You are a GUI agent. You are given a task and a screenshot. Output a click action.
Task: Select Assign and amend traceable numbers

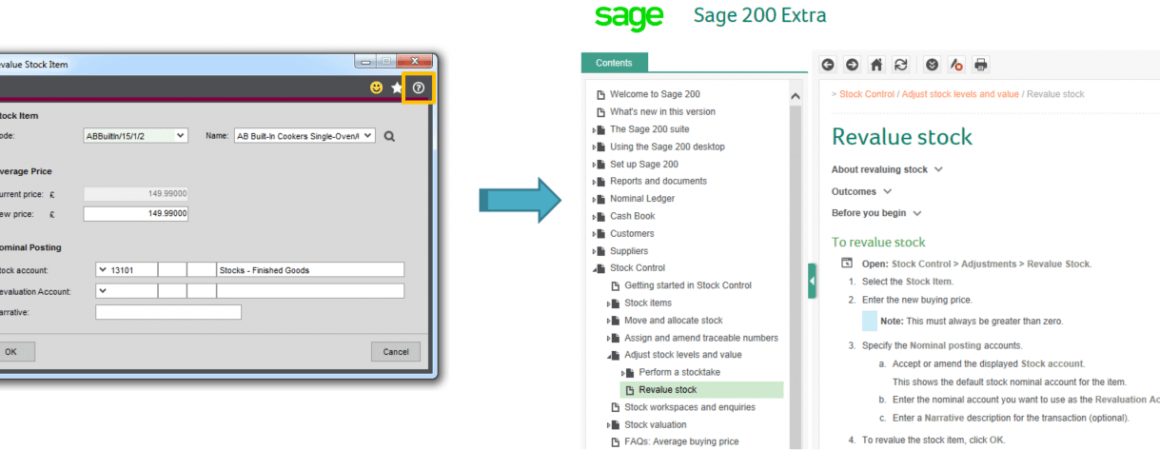pyautogui.click(x=701, y=338)
